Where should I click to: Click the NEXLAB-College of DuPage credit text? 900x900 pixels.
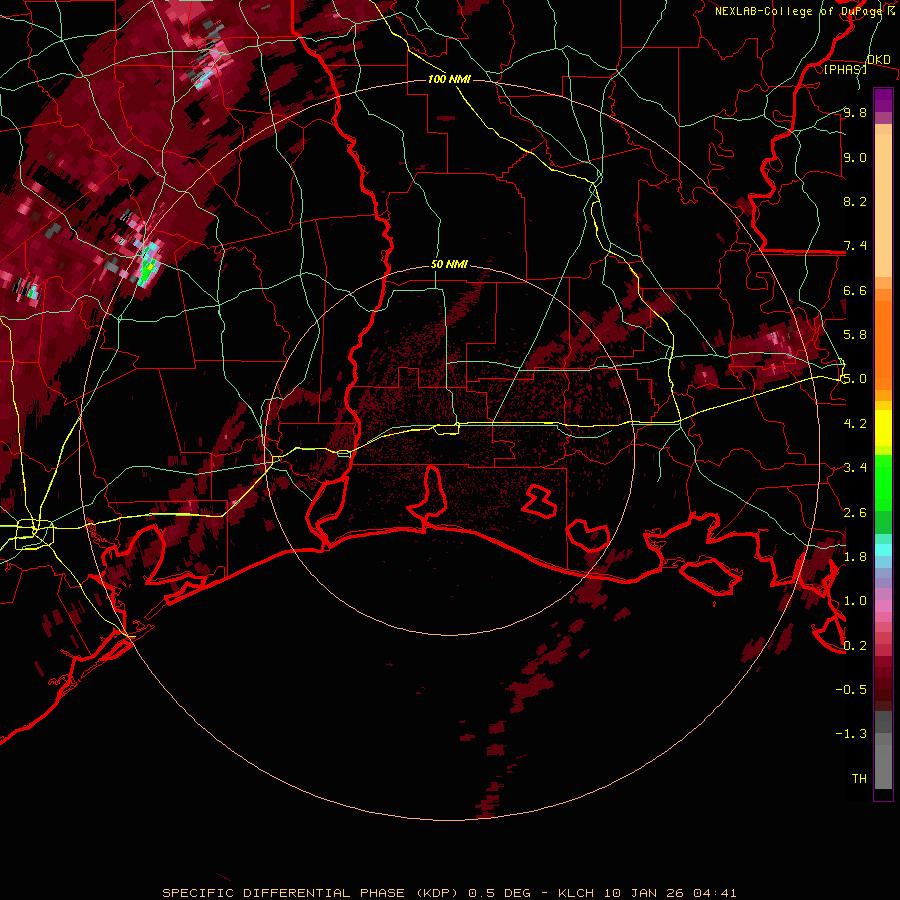point(798,11)
